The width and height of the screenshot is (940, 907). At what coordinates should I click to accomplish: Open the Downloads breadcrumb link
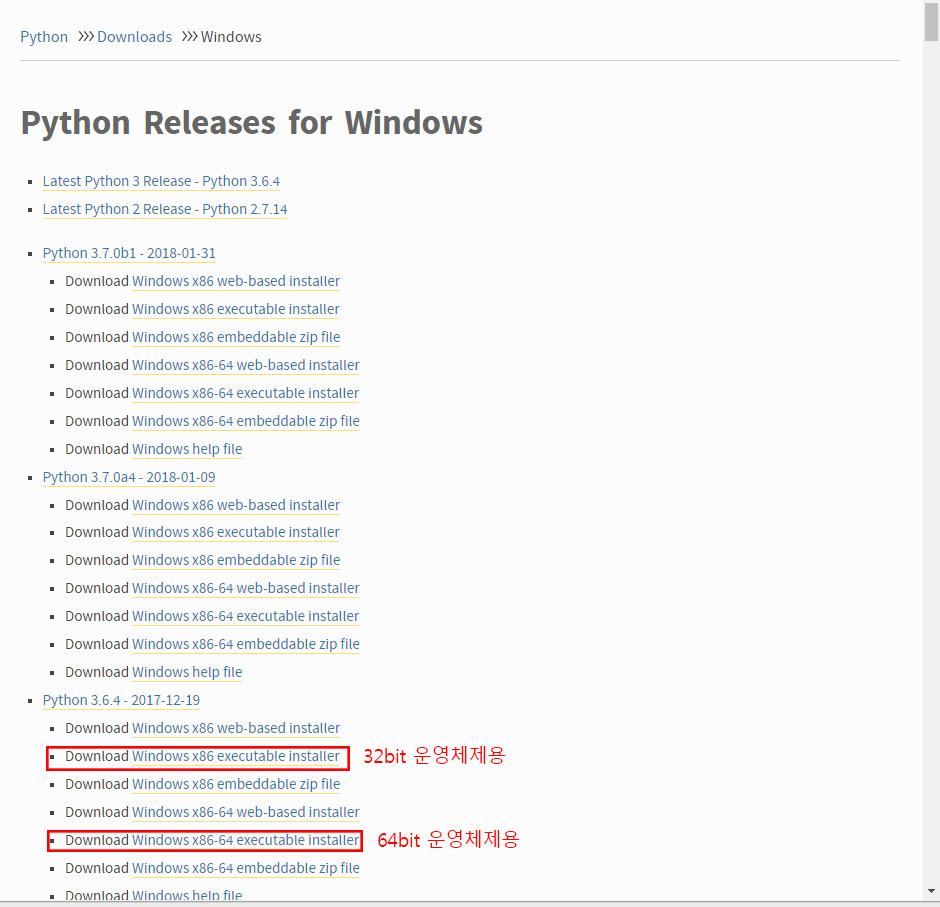(134, 37)
